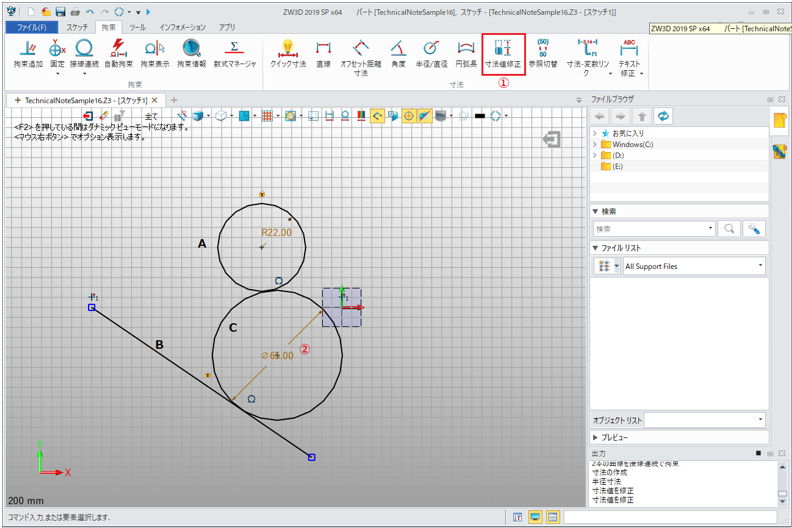Open the オブジェクトリスト dropdown
792x528 pixels.
[705, 420]
